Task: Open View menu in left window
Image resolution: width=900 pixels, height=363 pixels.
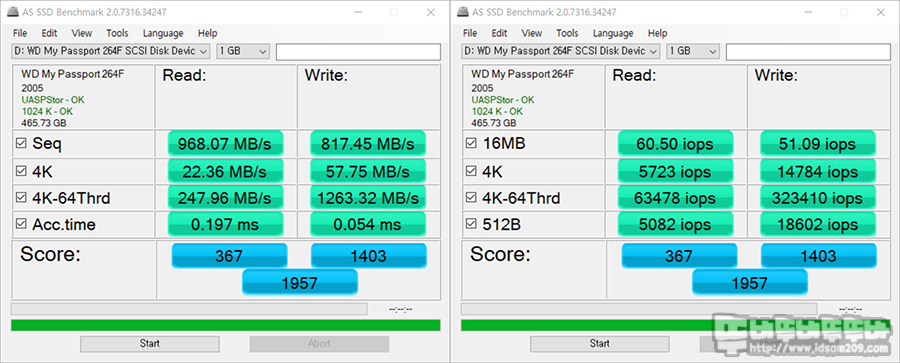Action: pyautogui.click(x=82, y=33)
